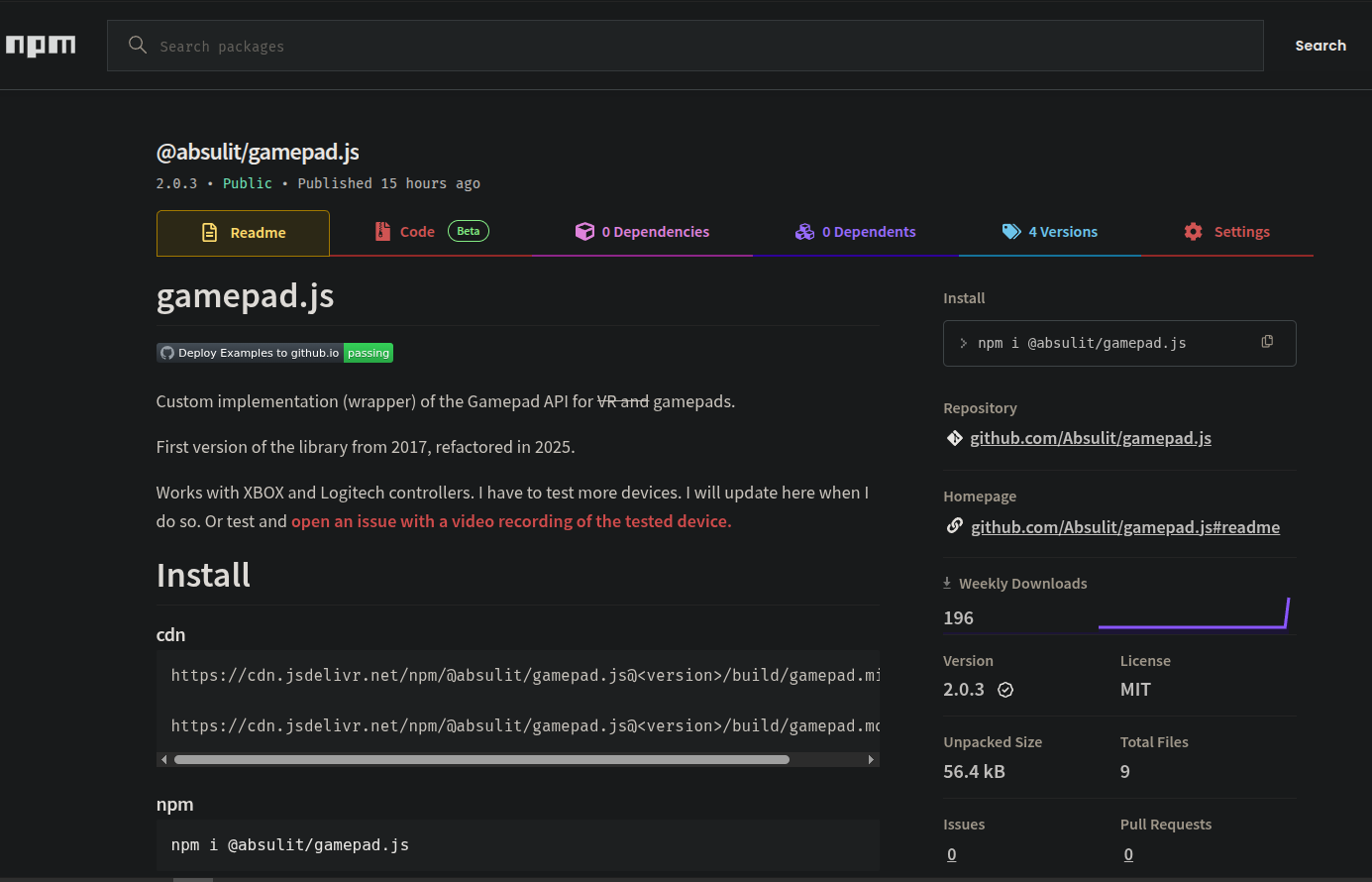The image size is (1372, 882).
Task: Click the scrollbar left arrow in cdn block
Action: point(163,760)
